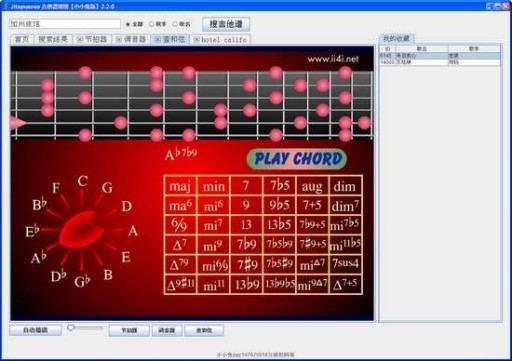The image size is (512, 361).
Task: Select root note B♭ on the wheel
Action: [39, 204]
